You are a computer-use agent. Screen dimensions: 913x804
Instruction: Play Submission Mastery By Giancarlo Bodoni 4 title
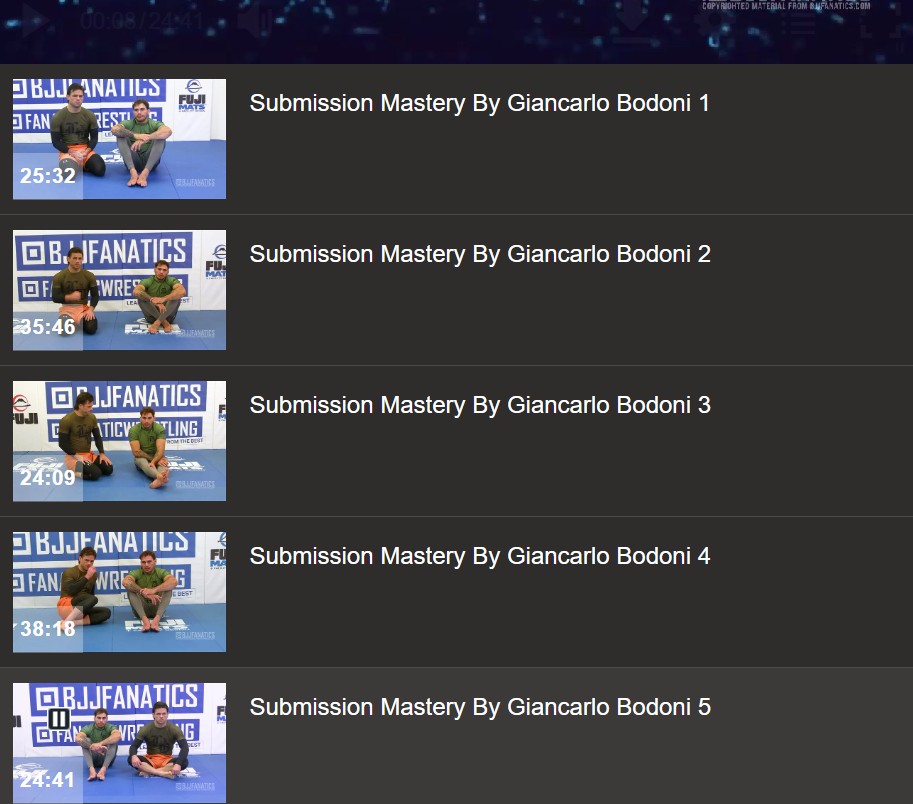click(x=480, y=556)
